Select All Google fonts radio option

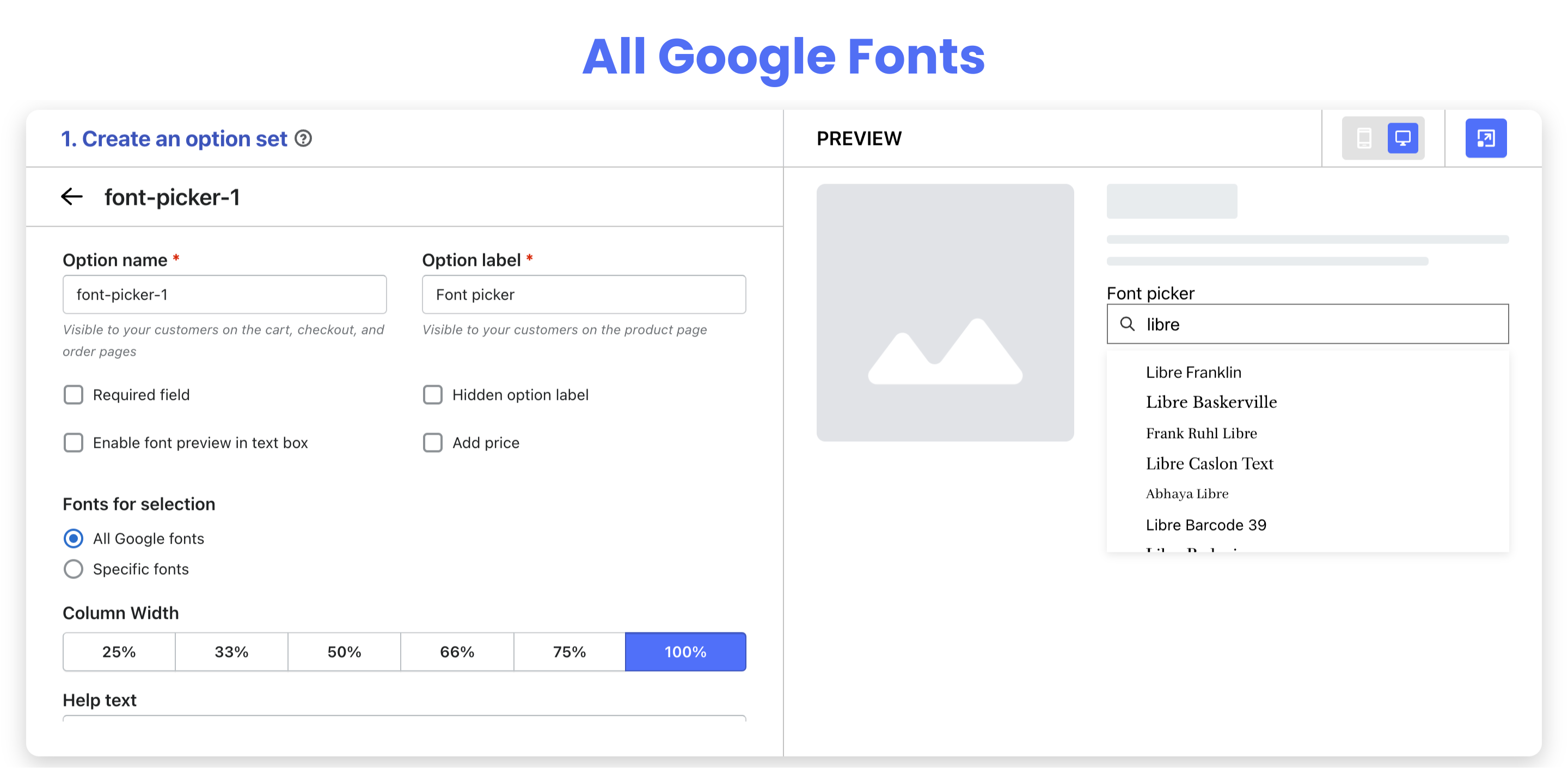click(73, 538)
